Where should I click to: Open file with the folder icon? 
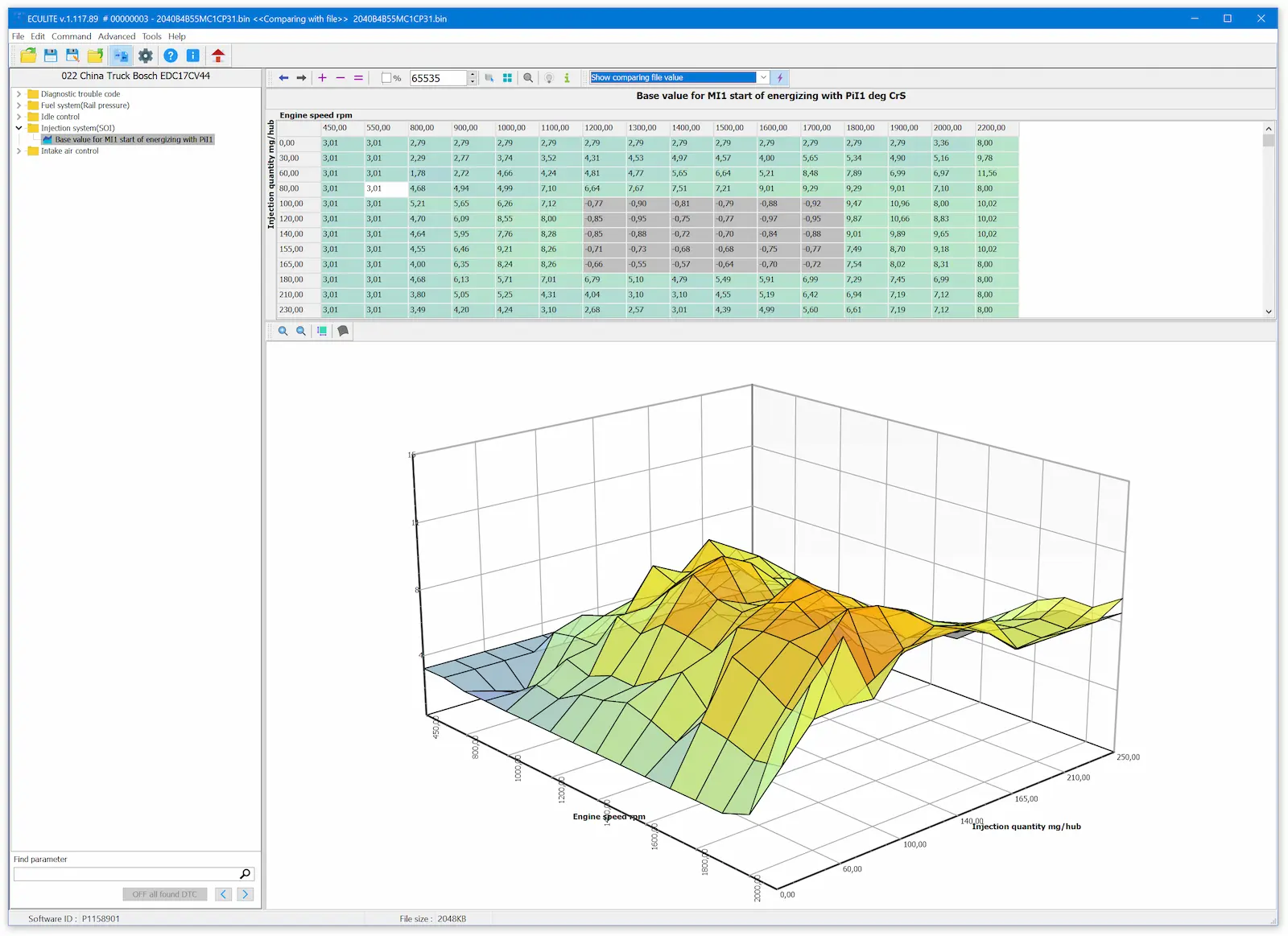point(28,56)
